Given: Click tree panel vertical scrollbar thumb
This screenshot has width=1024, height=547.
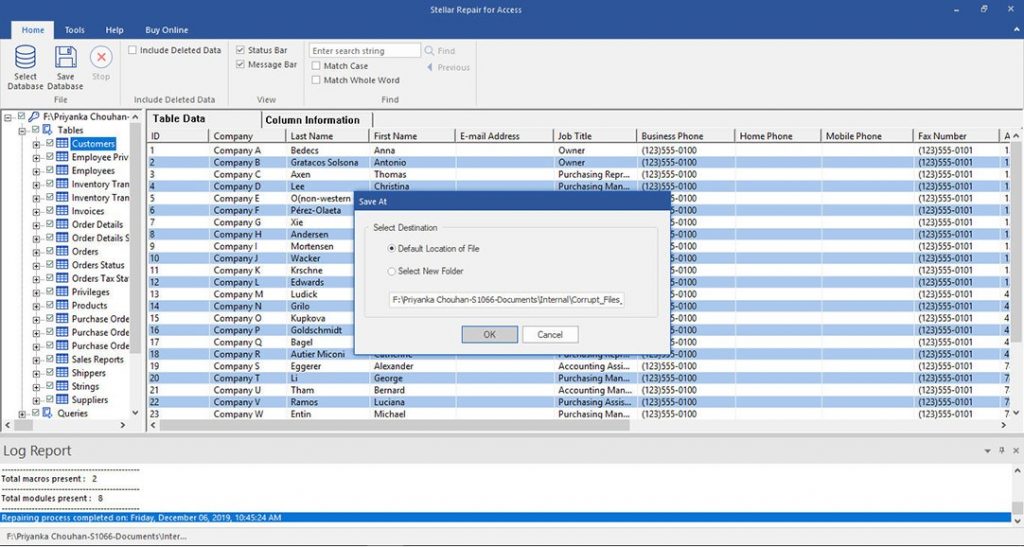Looking at the screenshot, I should coord(135,238).
